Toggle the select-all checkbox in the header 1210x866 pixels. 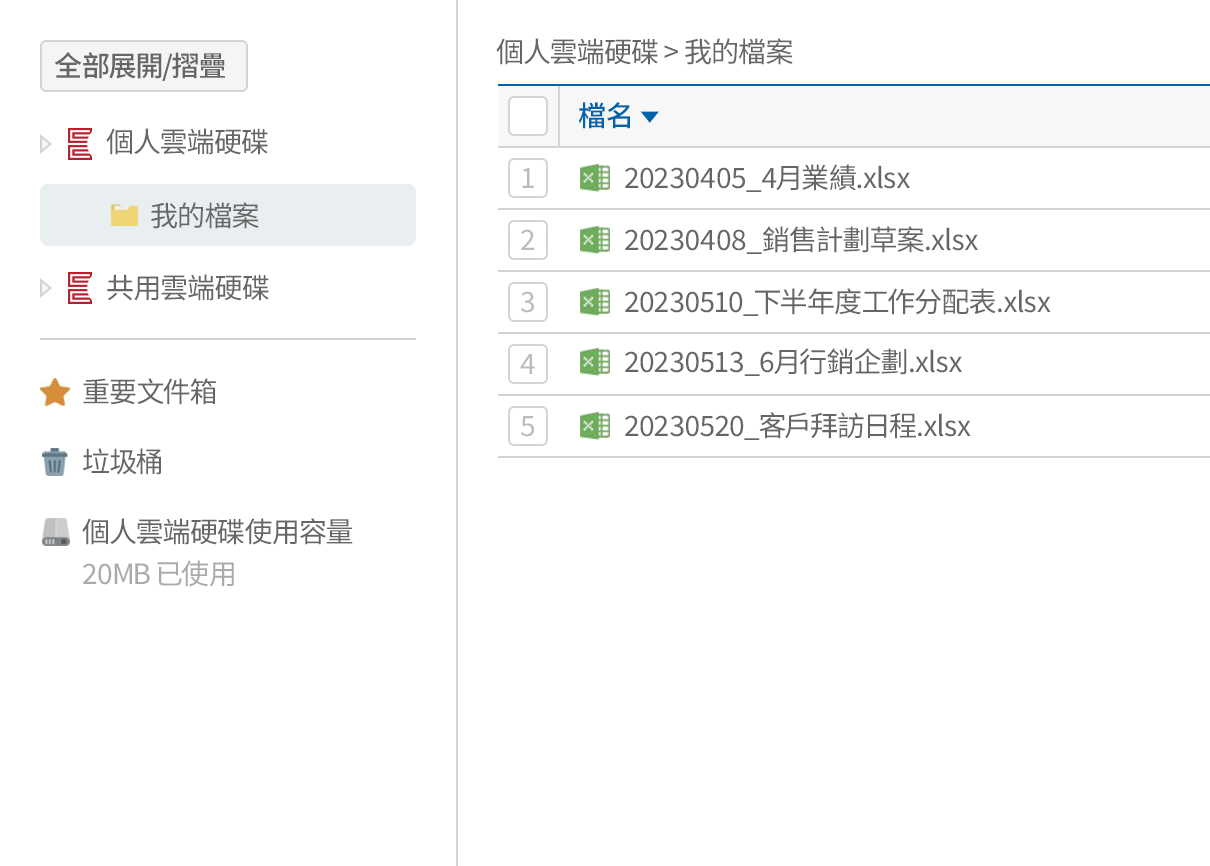coord(528,116)
